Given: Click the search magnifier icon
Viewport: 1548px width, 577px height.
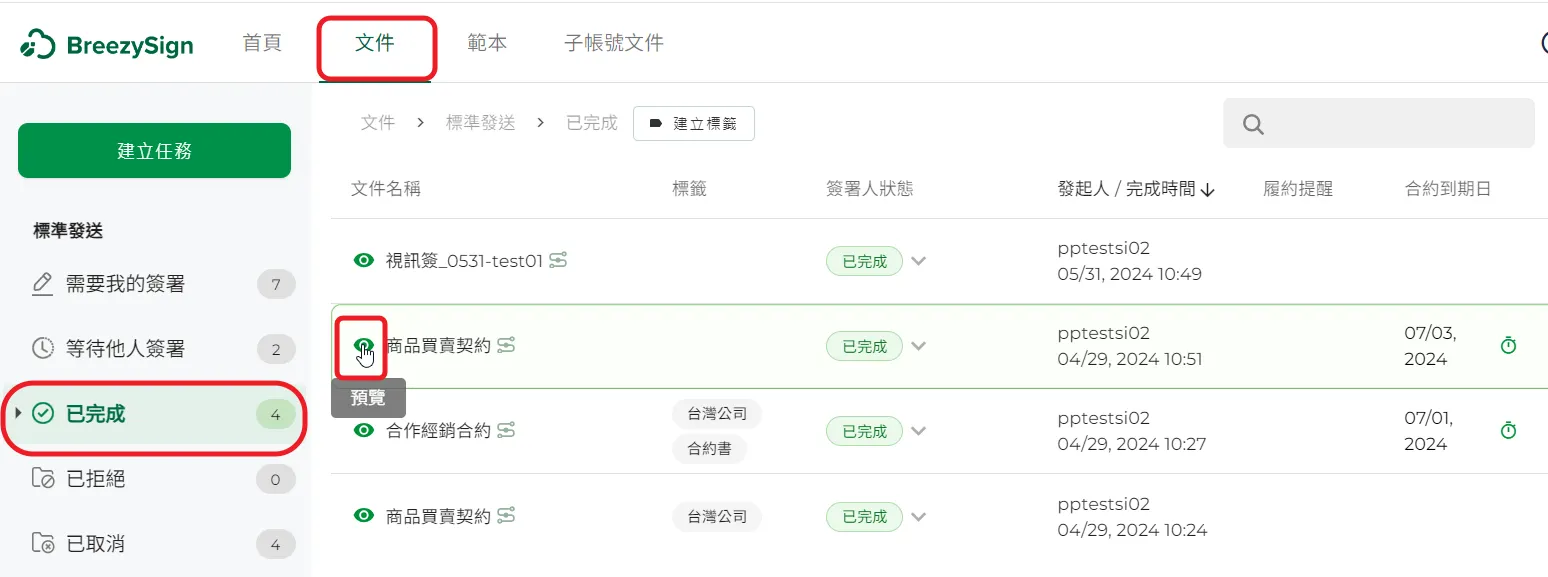Looking at the screenshot, I should [x=1253, y=124].
